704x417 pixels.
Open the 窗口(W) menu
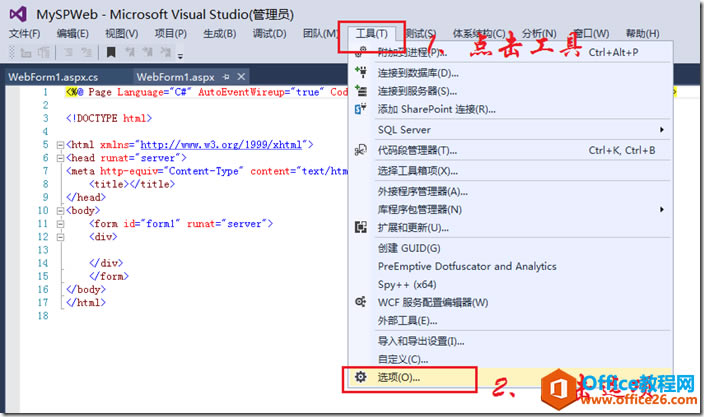coord(591,34)
